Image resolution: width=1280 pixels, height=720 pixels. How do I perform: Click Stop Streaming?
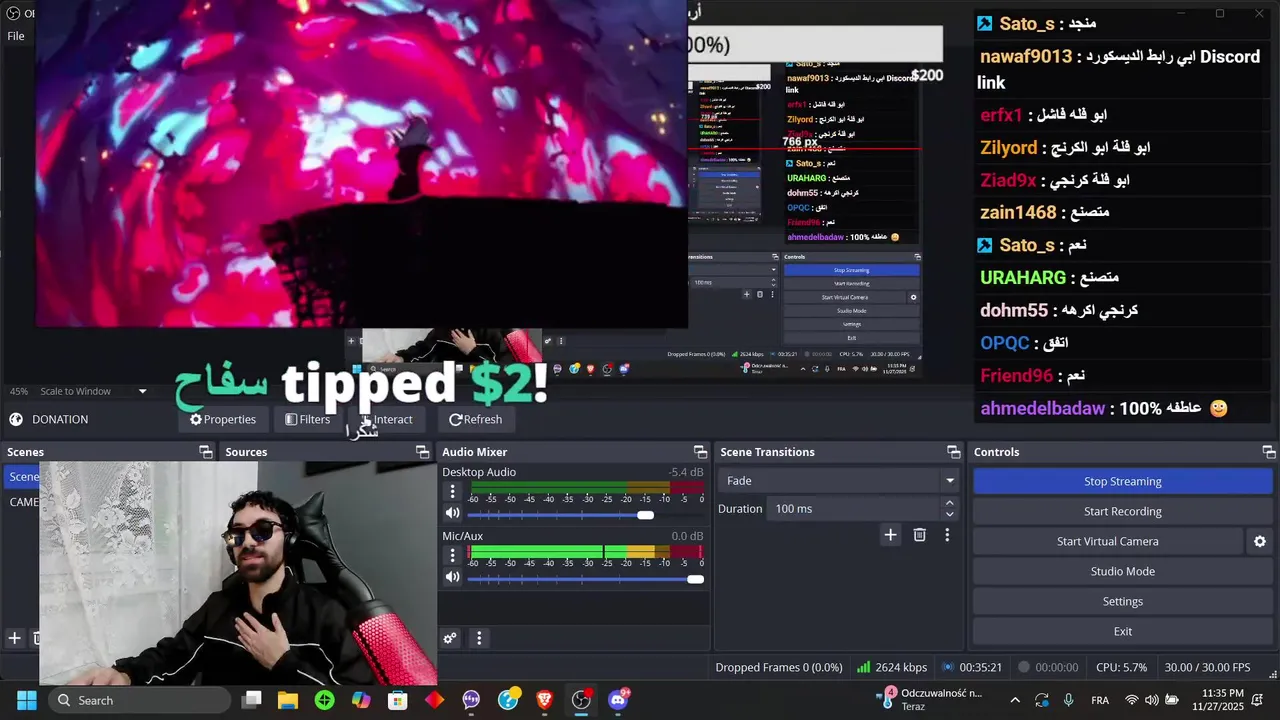[1122, 481]
